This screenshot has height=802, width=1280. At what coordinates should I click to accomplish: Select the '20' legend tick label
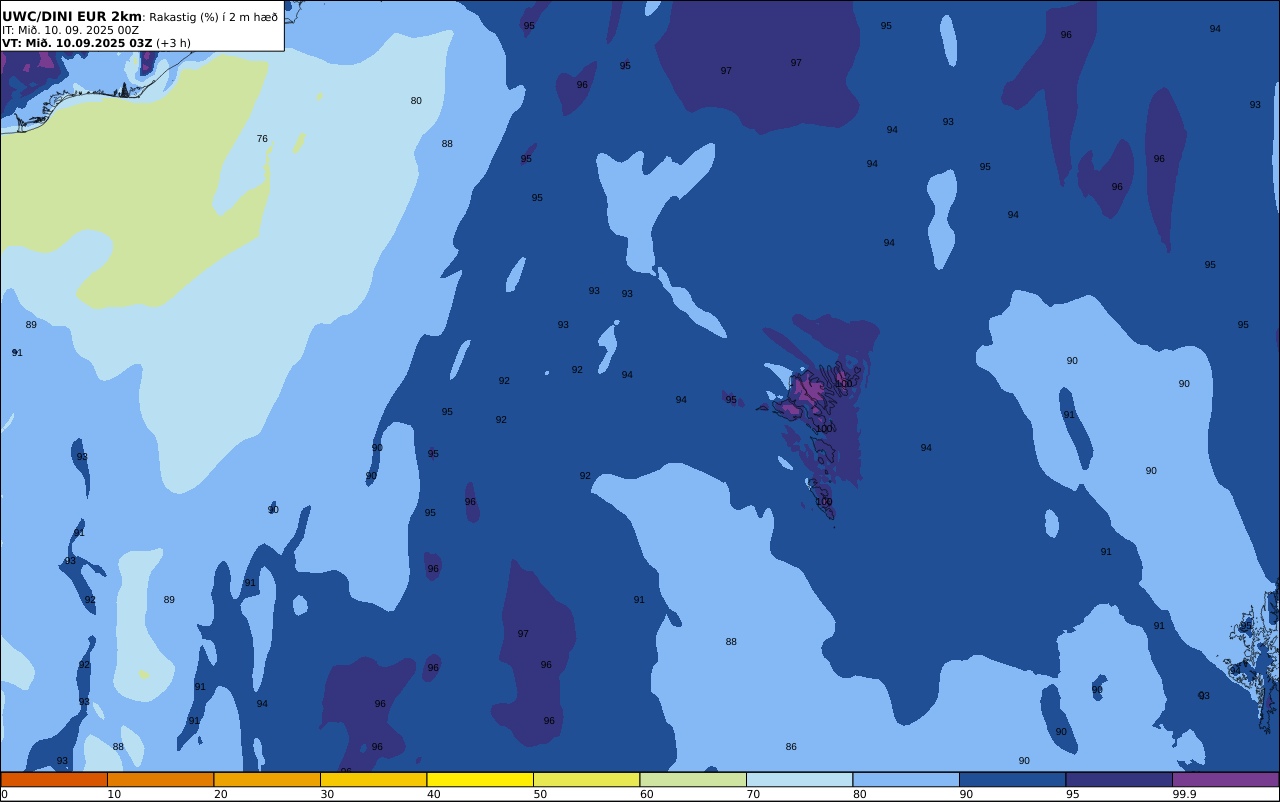221,794
